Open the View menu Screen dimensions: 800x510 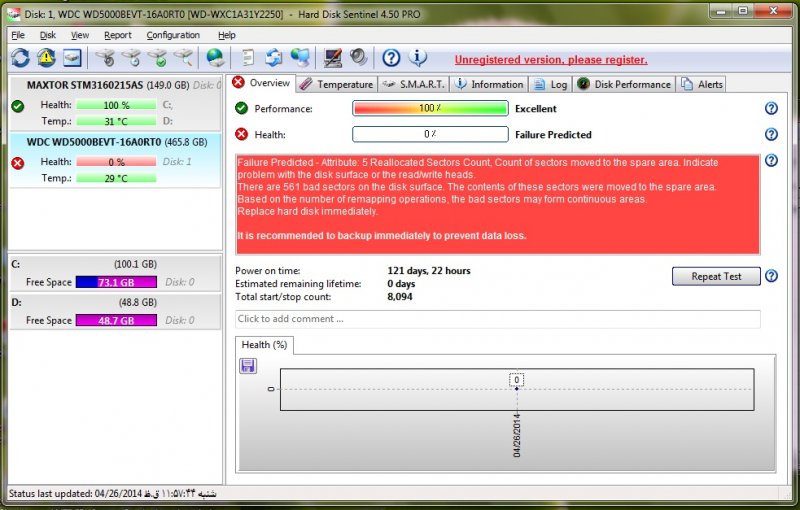tap(80, 35)
